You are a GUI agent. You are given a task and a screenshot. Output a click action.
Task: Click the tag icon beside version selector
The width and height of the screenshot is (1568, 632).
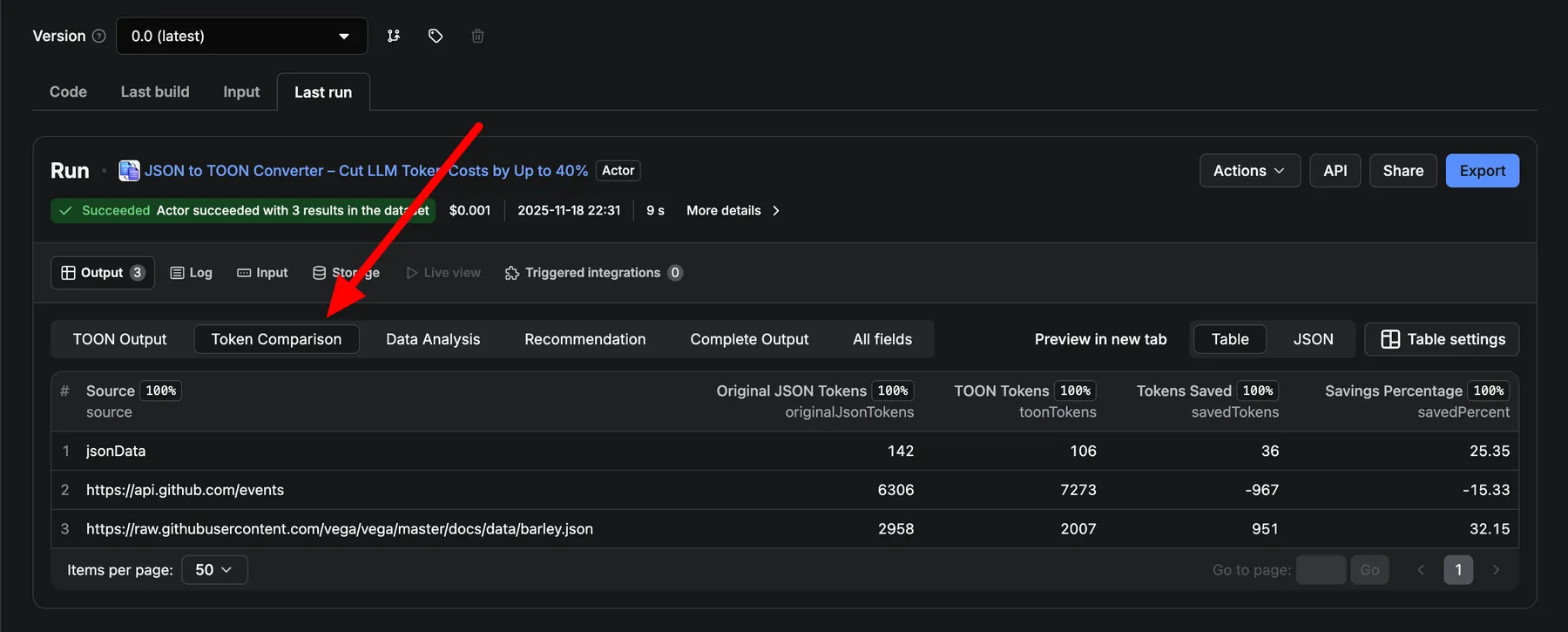point(436,36)
